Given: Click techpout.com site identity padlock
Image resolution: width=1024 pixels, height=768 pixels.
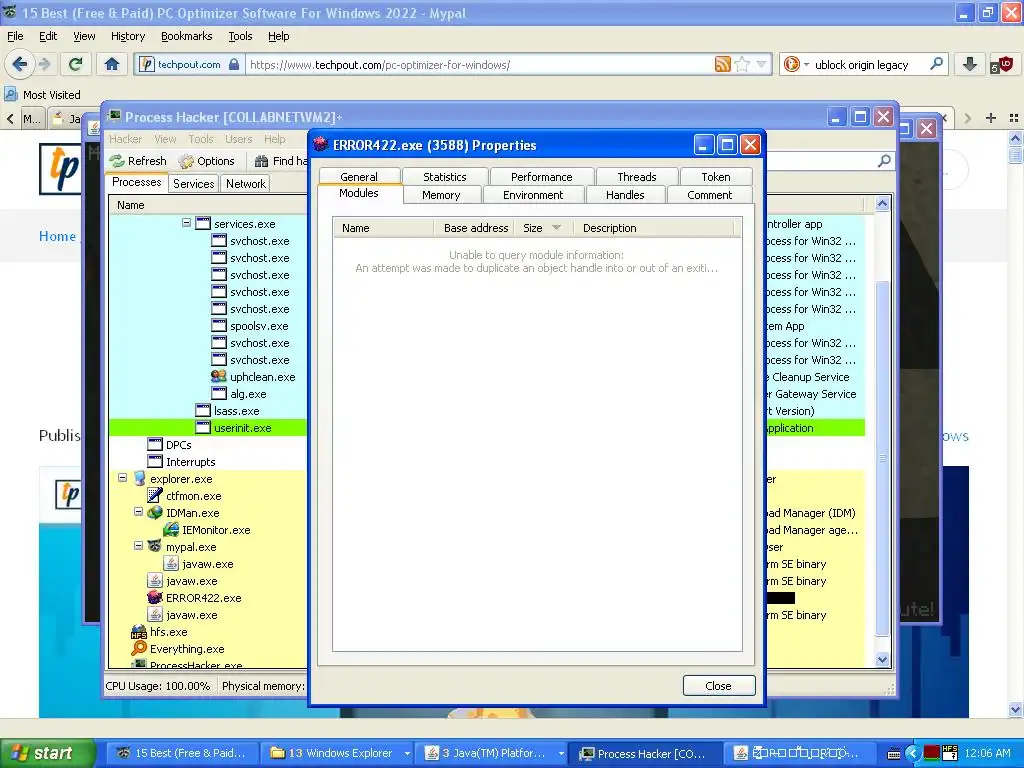Looking at the screenshot, I should pos(234,64).
